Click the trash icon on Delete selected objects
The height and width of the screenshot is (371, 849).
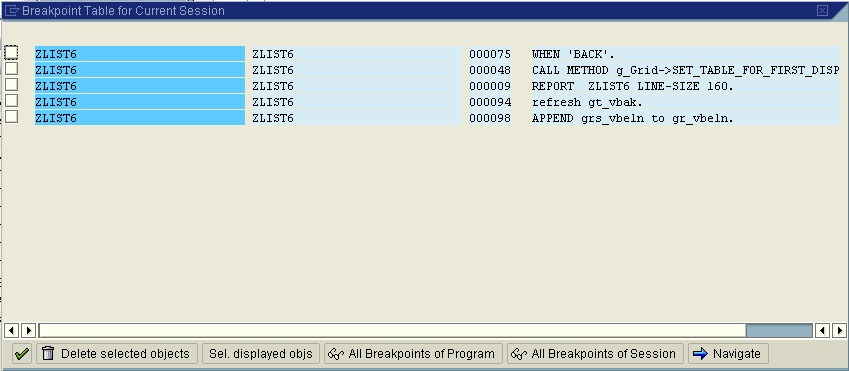(x=48, y=354)
